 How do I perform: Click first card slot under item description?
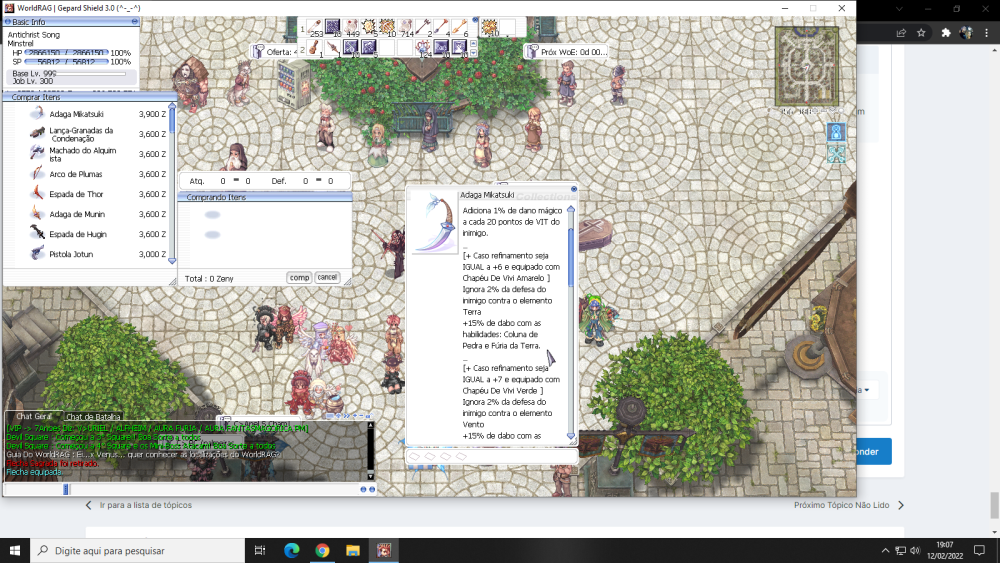coord(415,457)
